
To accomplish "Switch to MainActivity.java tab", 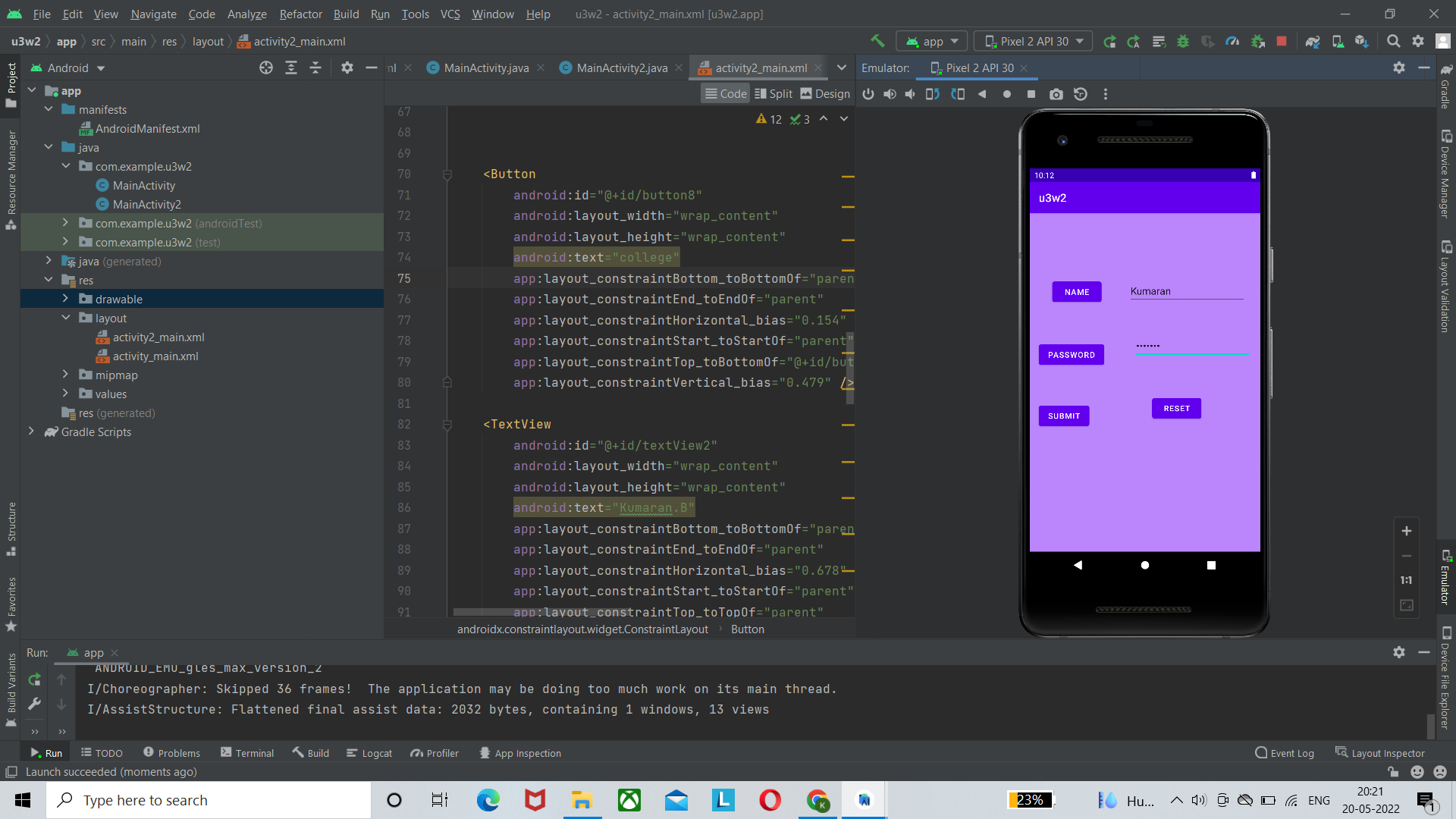I will [486, 67].
